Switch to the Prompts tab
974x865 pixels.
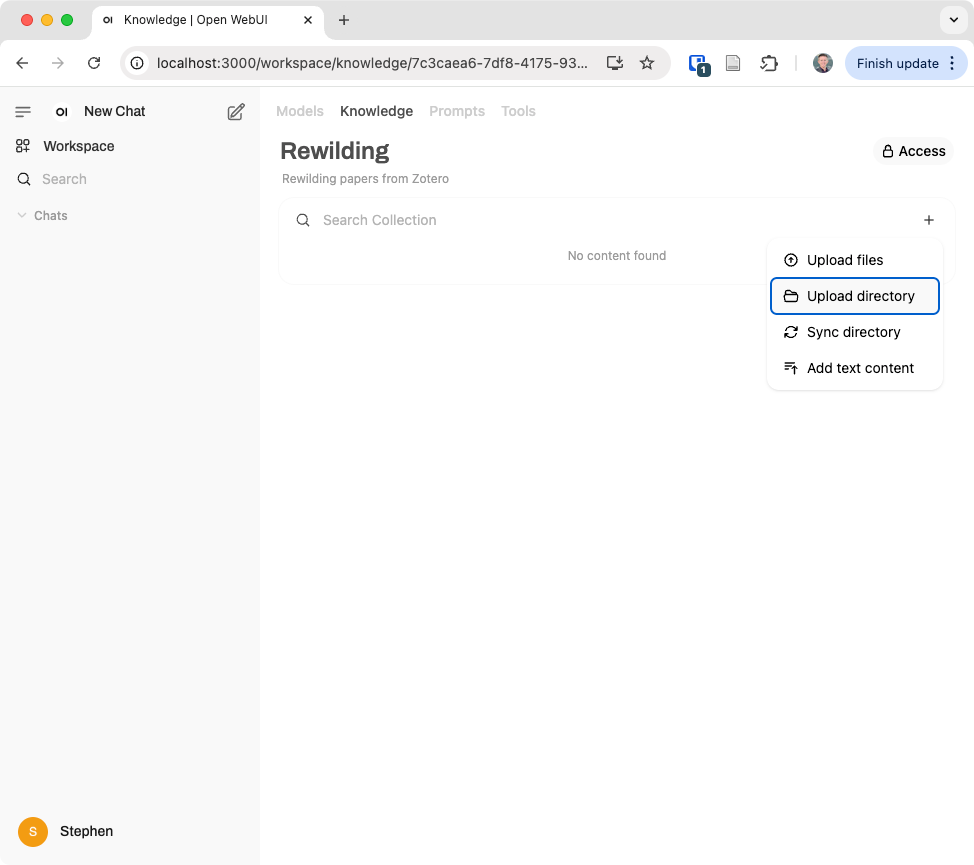coord(456,111)
